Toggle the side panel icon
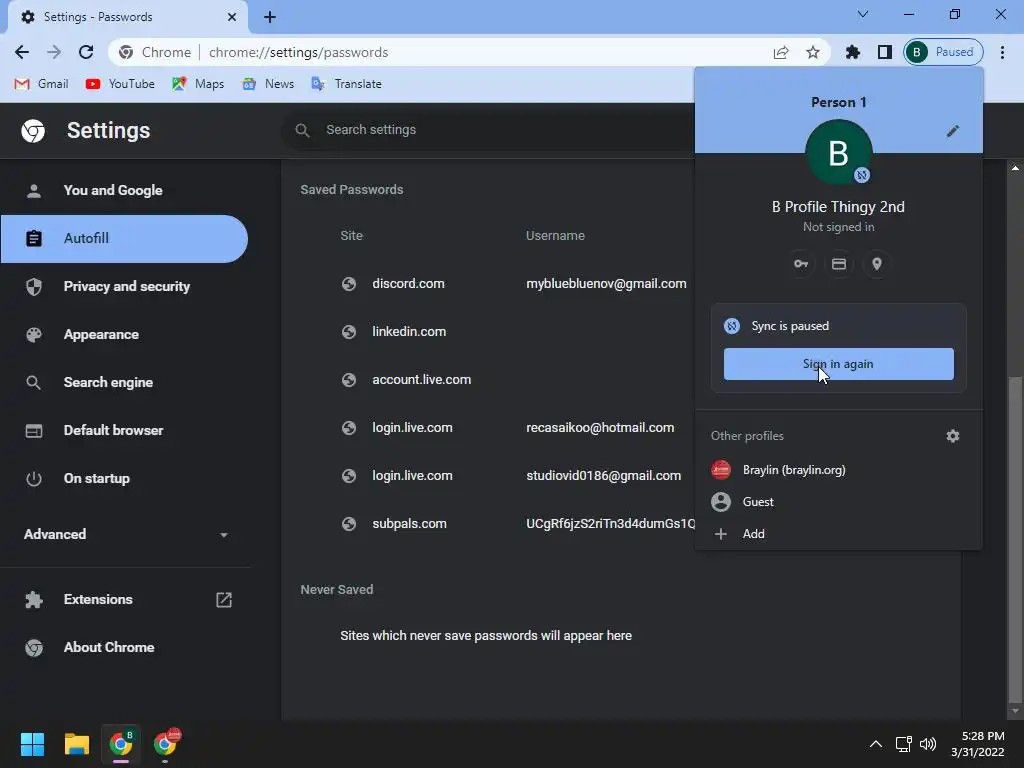 pos(884,52)
